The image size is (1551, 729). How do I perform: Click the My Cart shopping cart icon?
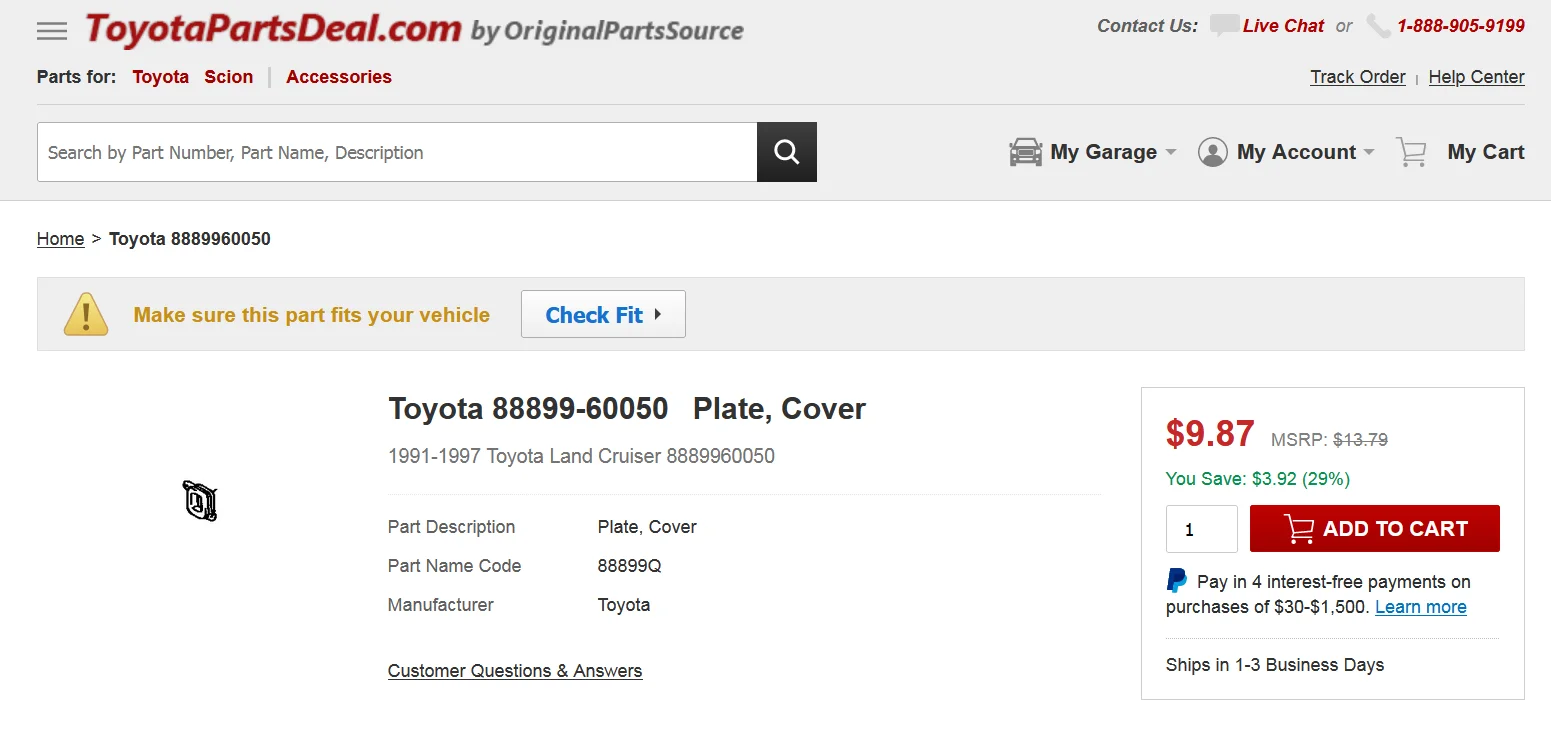point(1411,152)
